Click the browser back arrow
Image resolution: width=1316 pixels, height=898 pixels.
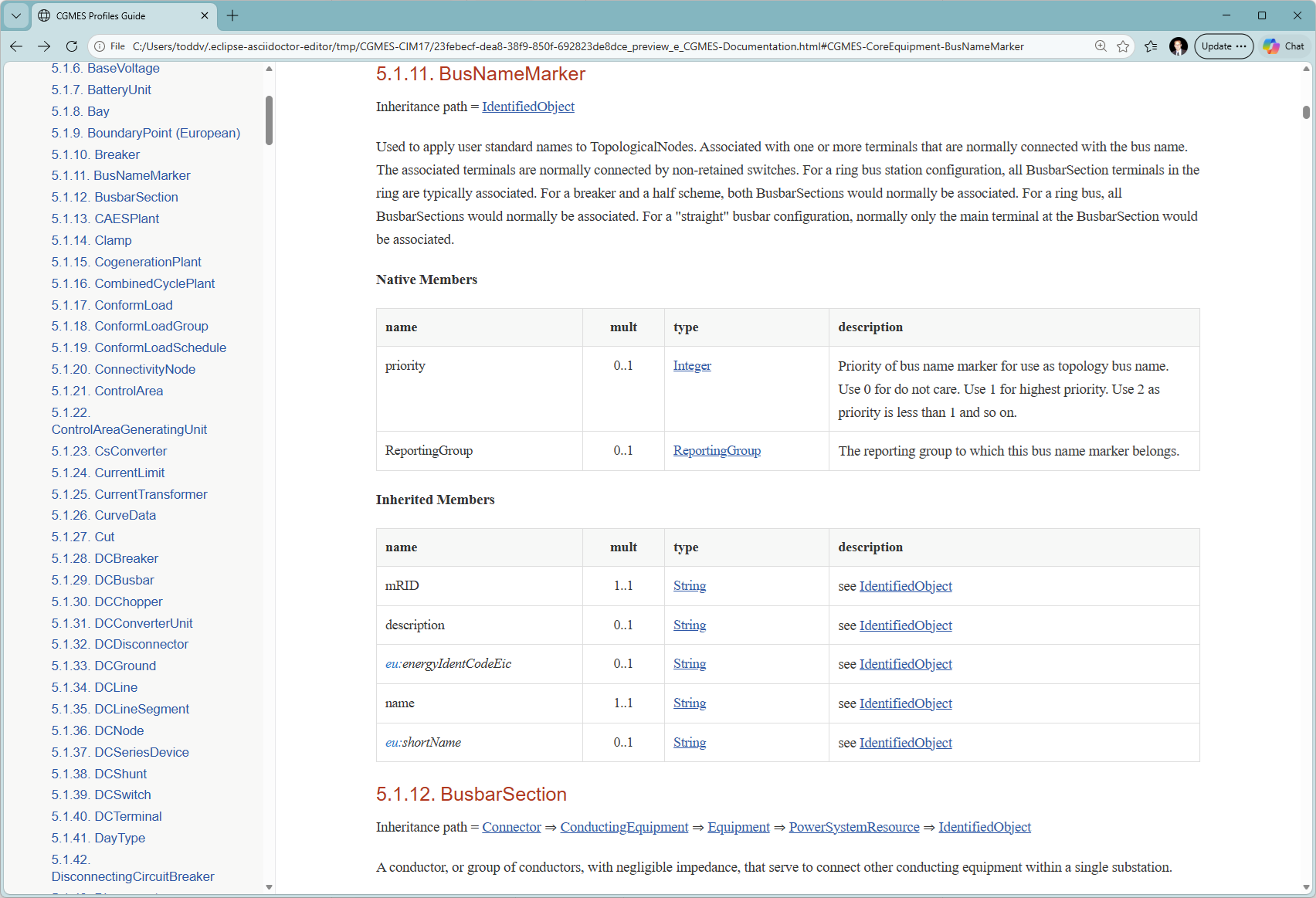16,46
